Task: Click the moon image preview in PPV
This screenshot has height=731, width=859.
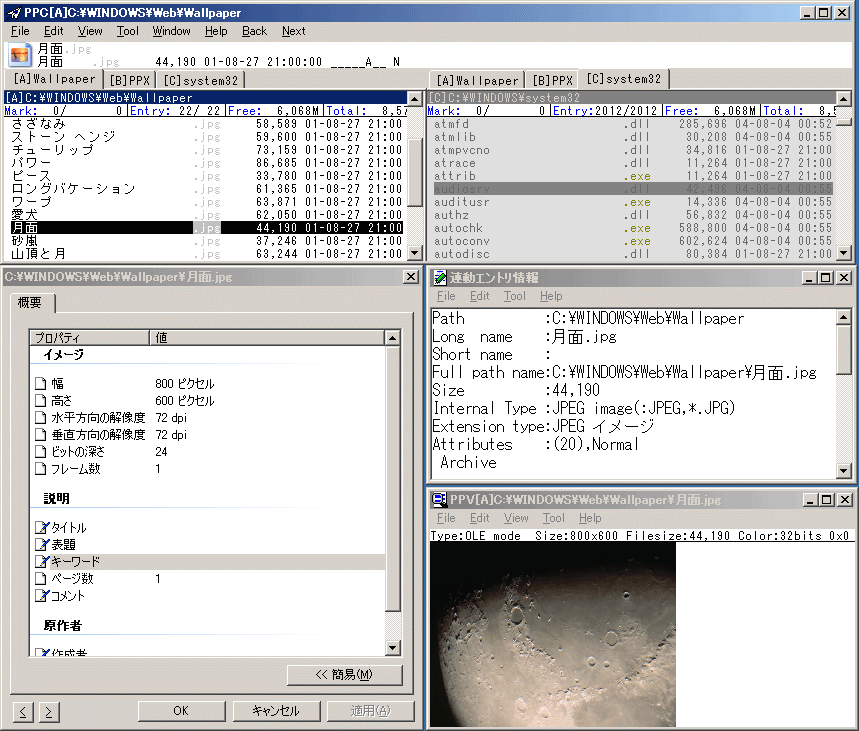Action: pyautogui.click(x=552, y=634)
